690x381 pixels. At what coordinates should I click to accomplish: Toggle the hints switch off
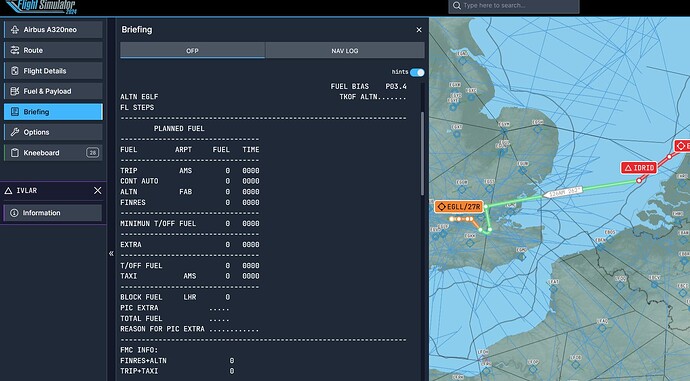point(417,72)
